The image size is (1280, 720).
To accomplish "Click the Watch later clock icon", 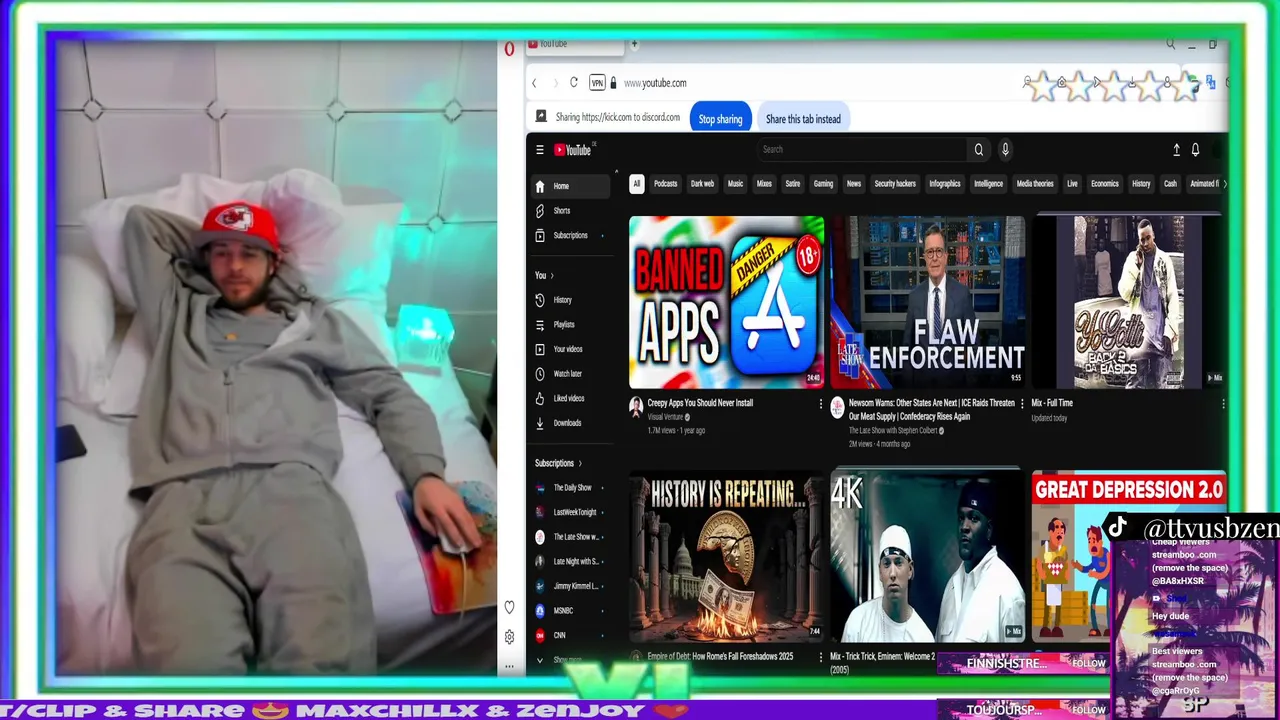I will coord(540,374).
